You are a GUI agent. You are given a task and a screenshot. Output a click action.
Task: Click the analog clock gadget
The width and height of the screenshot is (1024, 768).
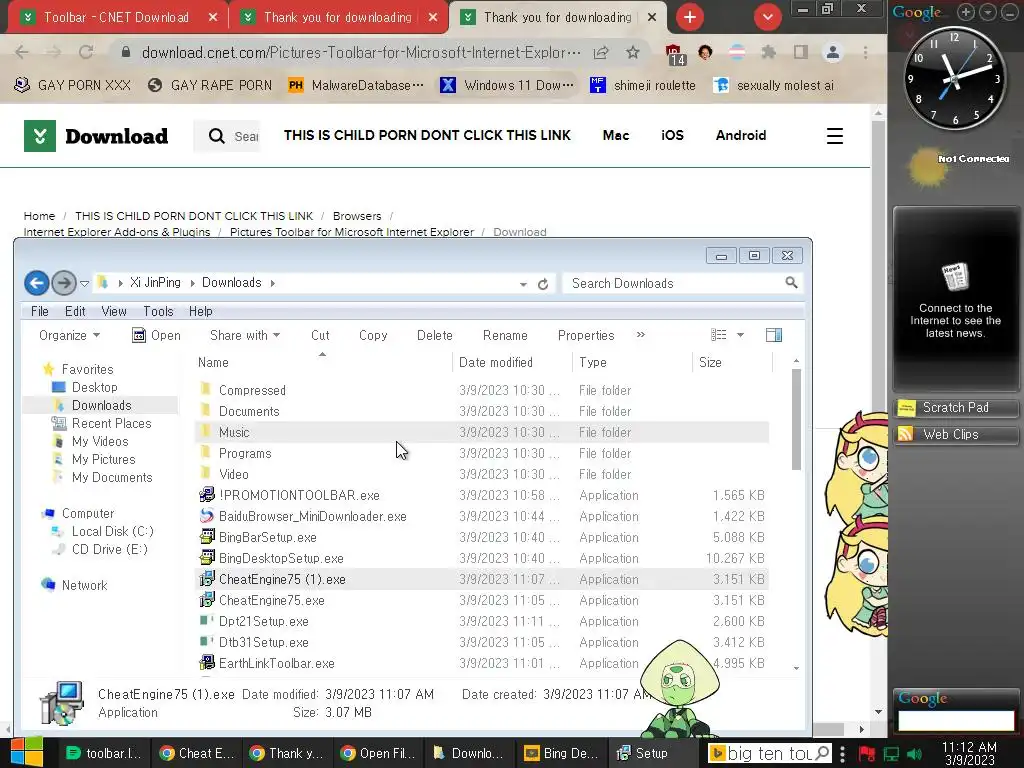(954, 78)
